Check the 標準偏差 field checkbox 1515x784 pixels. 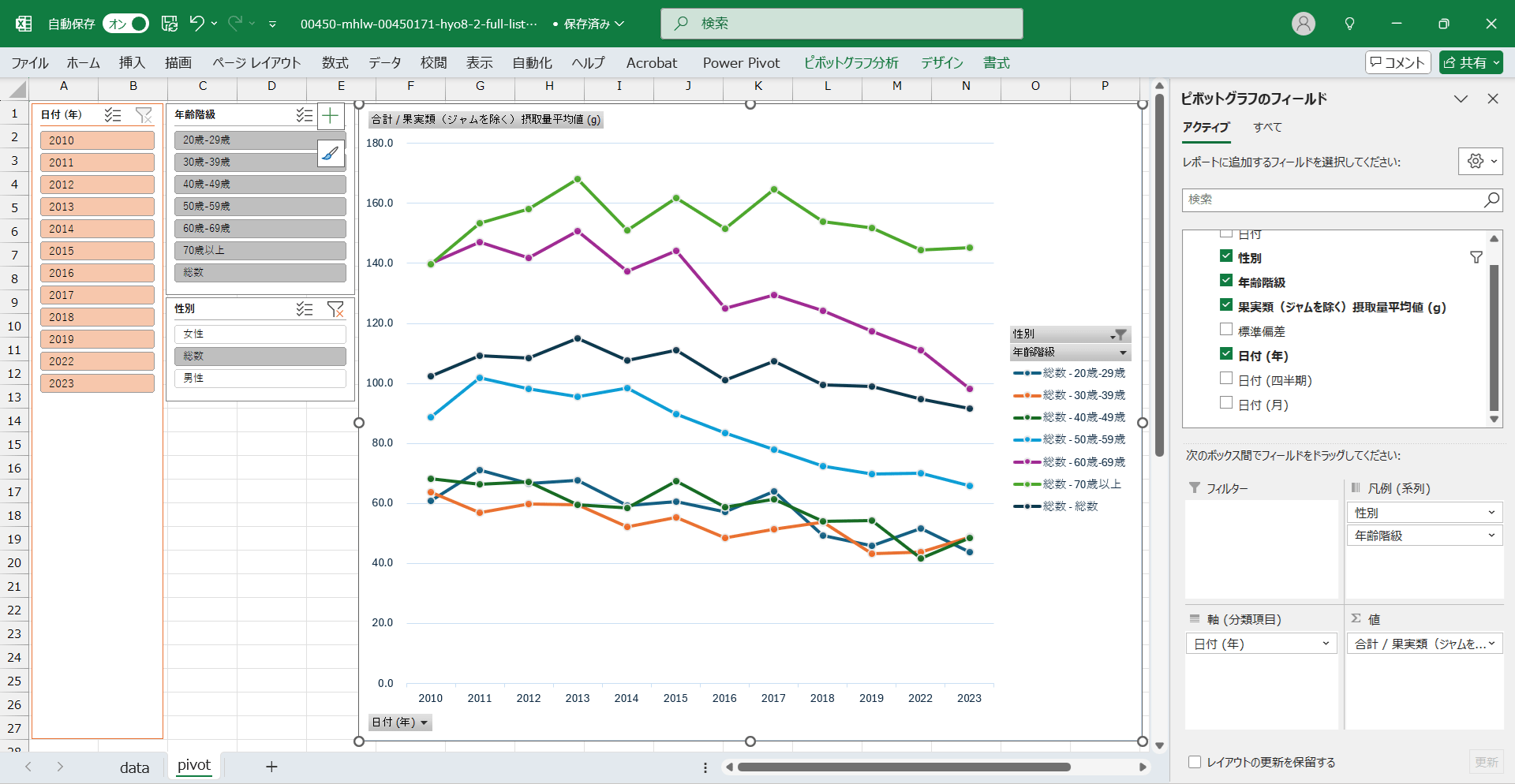click(1226, 330)
